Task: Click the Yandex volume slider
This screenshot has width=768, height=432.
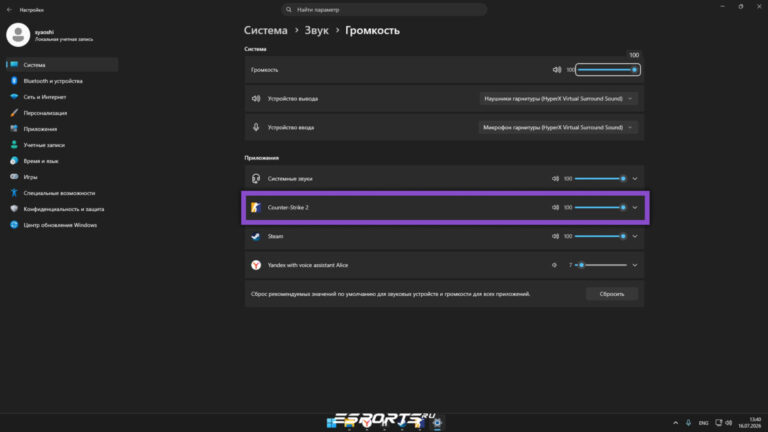Action: 600,265
